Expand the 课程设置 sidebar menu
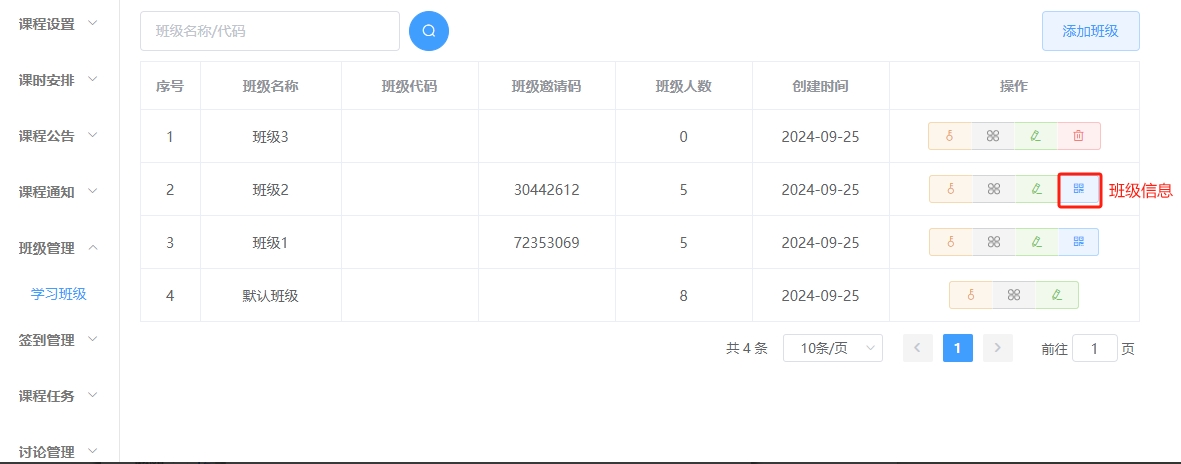The width and height of the screenshot is (1181, 464). tap(59, 24)
